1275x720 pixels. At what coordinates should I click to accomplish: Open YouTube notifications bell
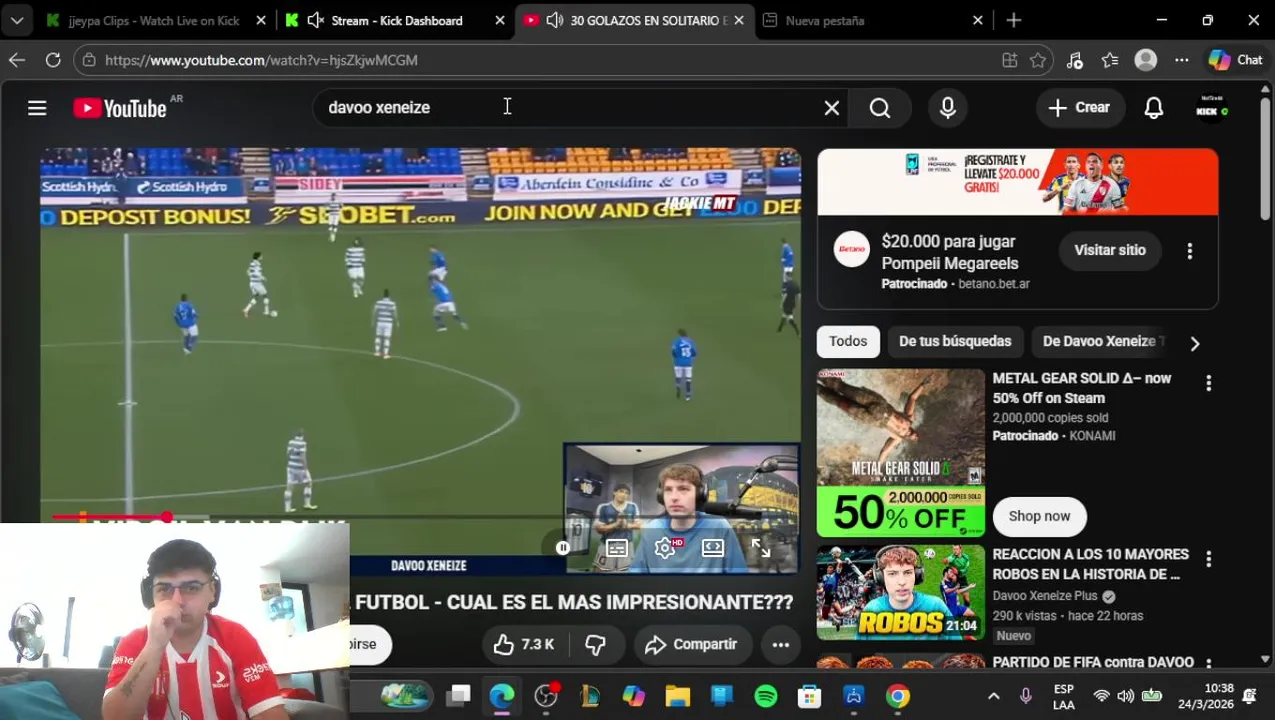(1153, 107)
